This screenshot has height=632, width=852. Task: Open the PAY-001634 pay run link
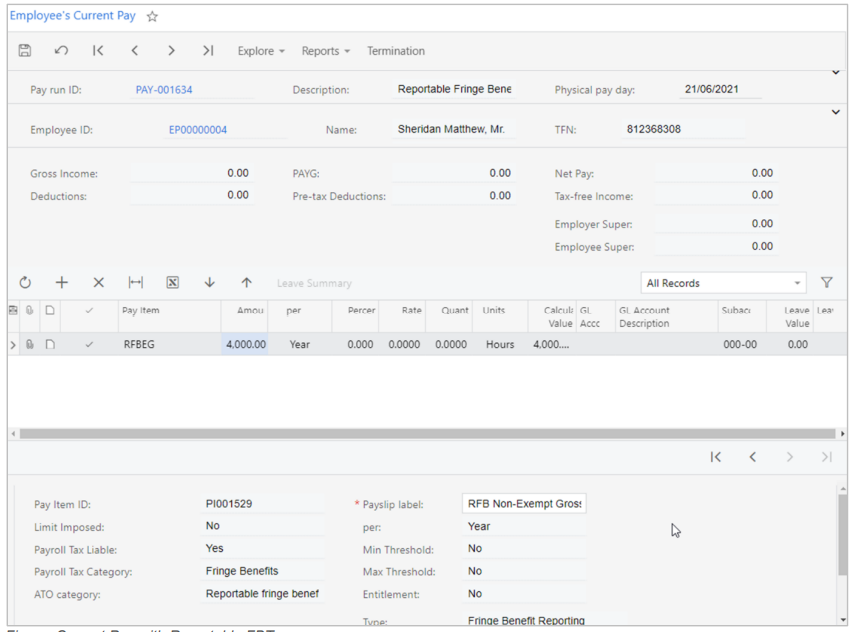click(164, 90)
